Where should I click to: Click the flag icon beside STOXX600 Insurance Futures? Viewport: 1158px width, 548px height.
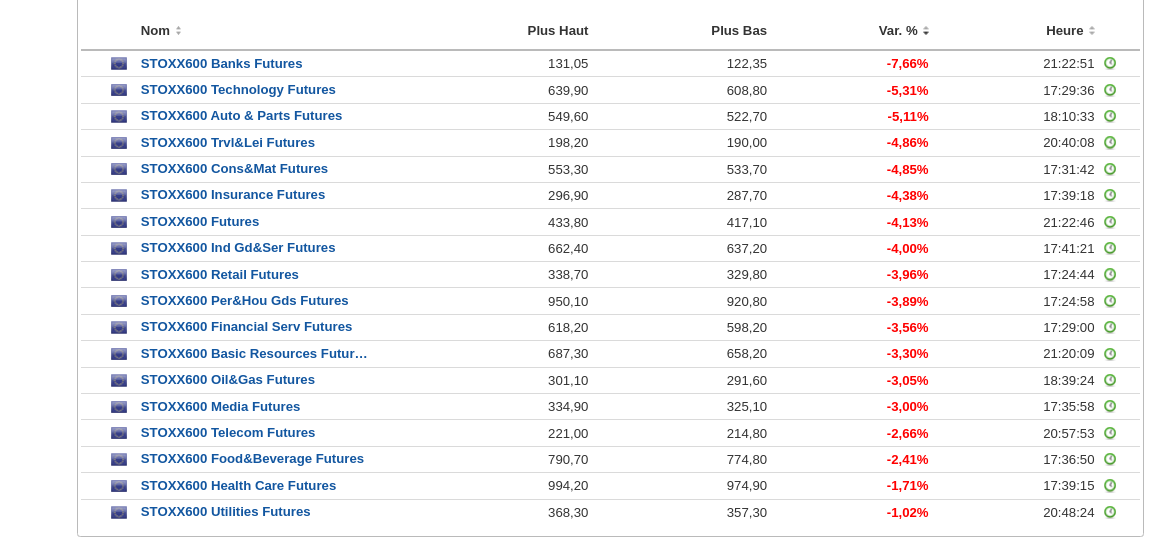[119, 196]
